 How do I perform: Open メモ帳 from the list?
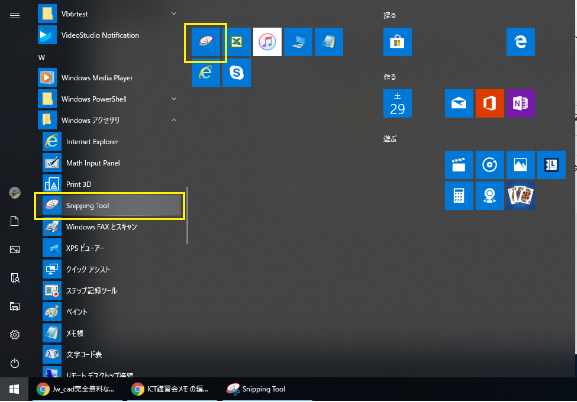coord(112,333)
